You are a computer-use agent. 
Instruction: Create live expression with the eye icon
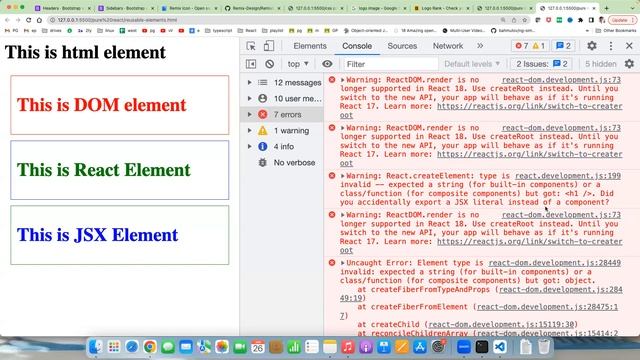click(327, 64)
